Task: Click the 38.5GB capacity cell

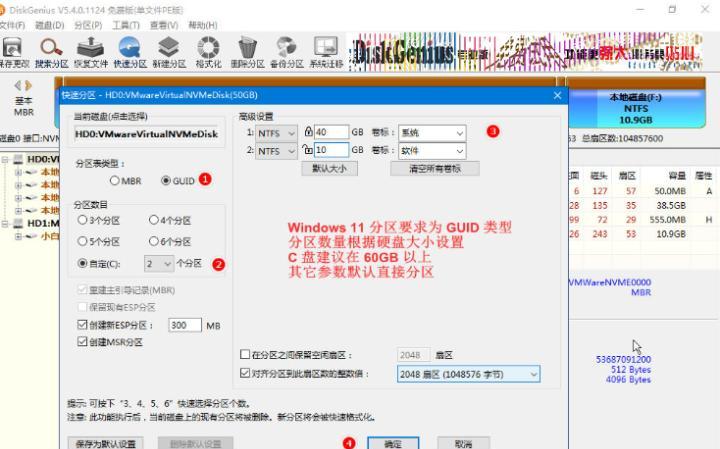Action: [x=671, y=205]
